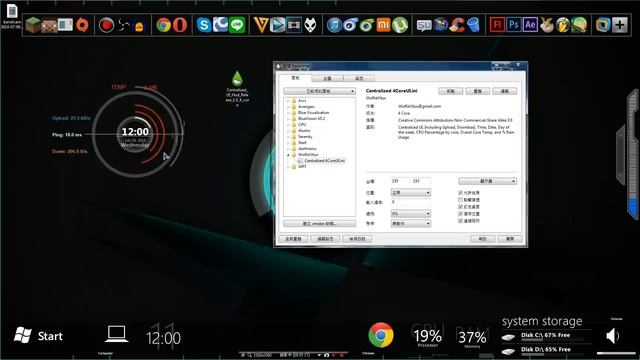Image resolution: width=640 pixels, height=360 pixels.
Task: Open the white fox mask dock icon
Action: [311, 25]
